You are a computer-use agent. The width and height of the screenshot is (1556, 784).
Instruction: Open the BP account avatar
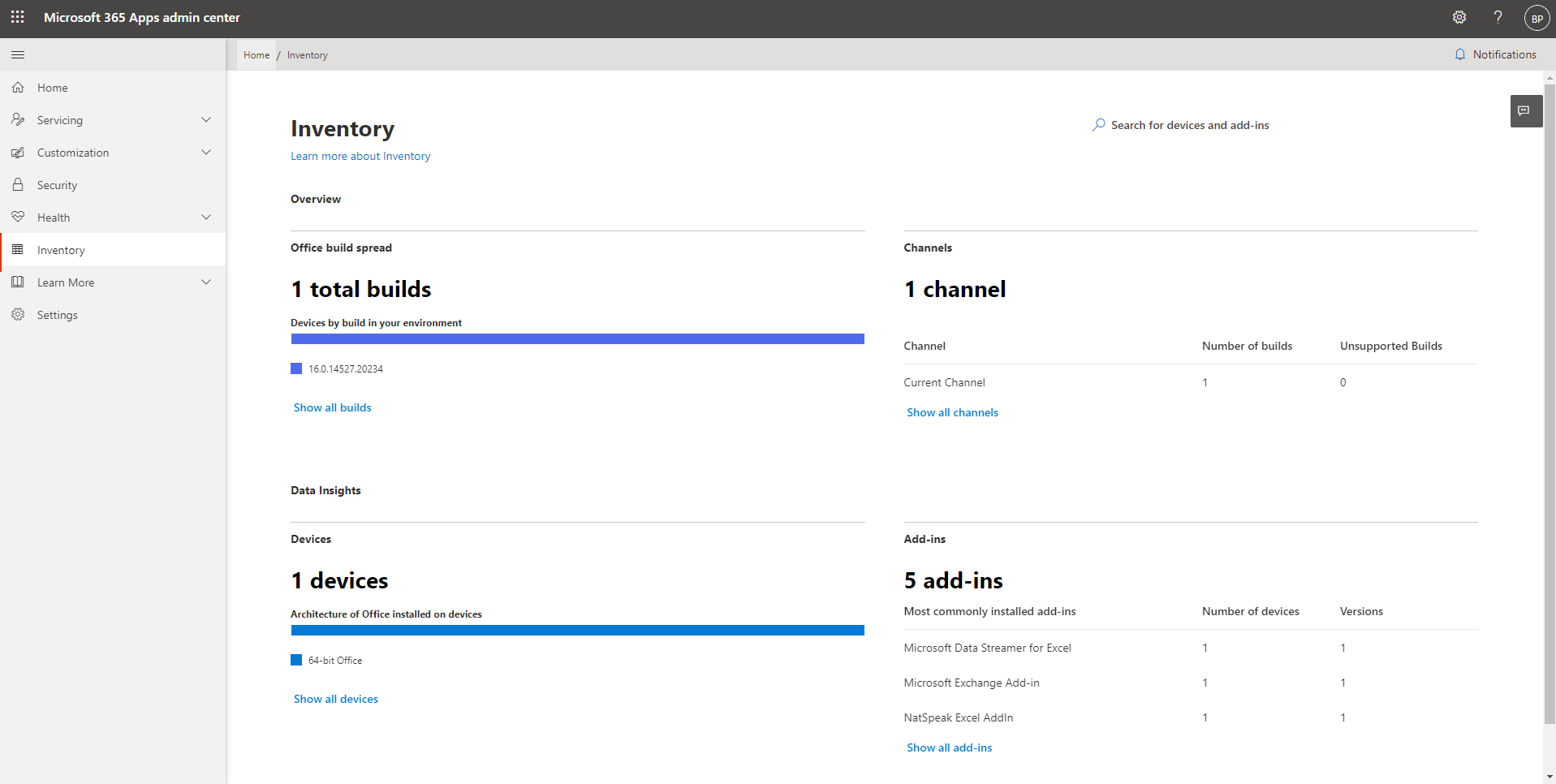pyautogui.click(x=1537, y=18)
